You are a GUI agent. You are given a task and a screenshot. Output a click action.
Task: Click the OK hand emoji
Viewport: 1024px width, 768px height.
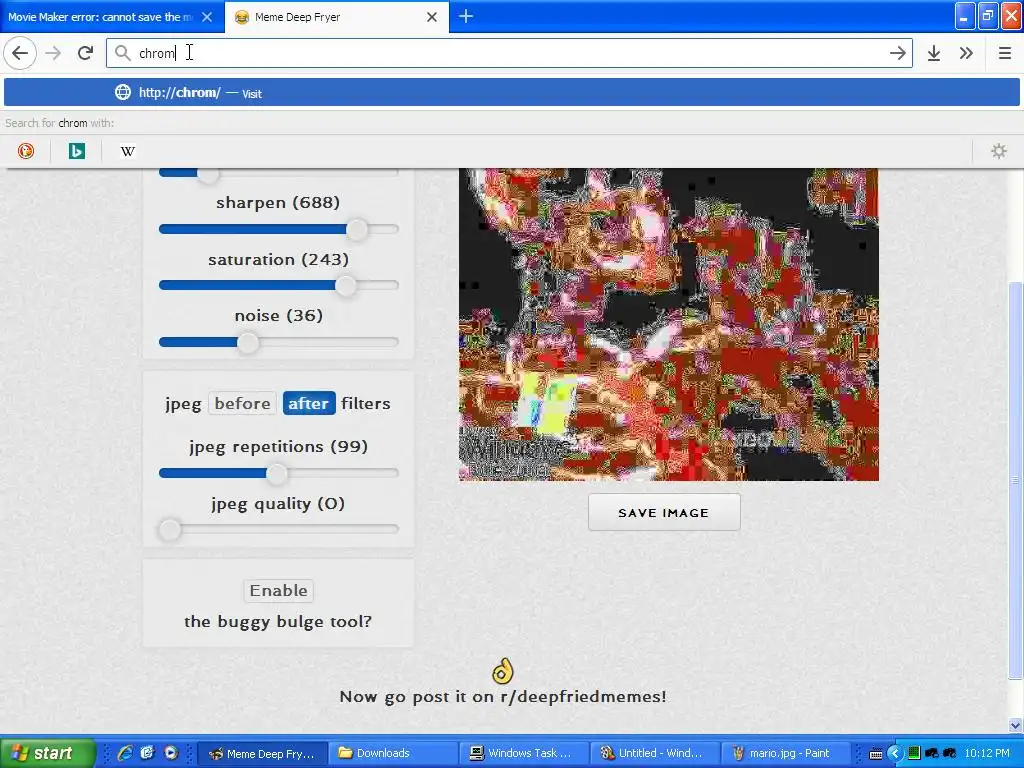coord(502,671)
